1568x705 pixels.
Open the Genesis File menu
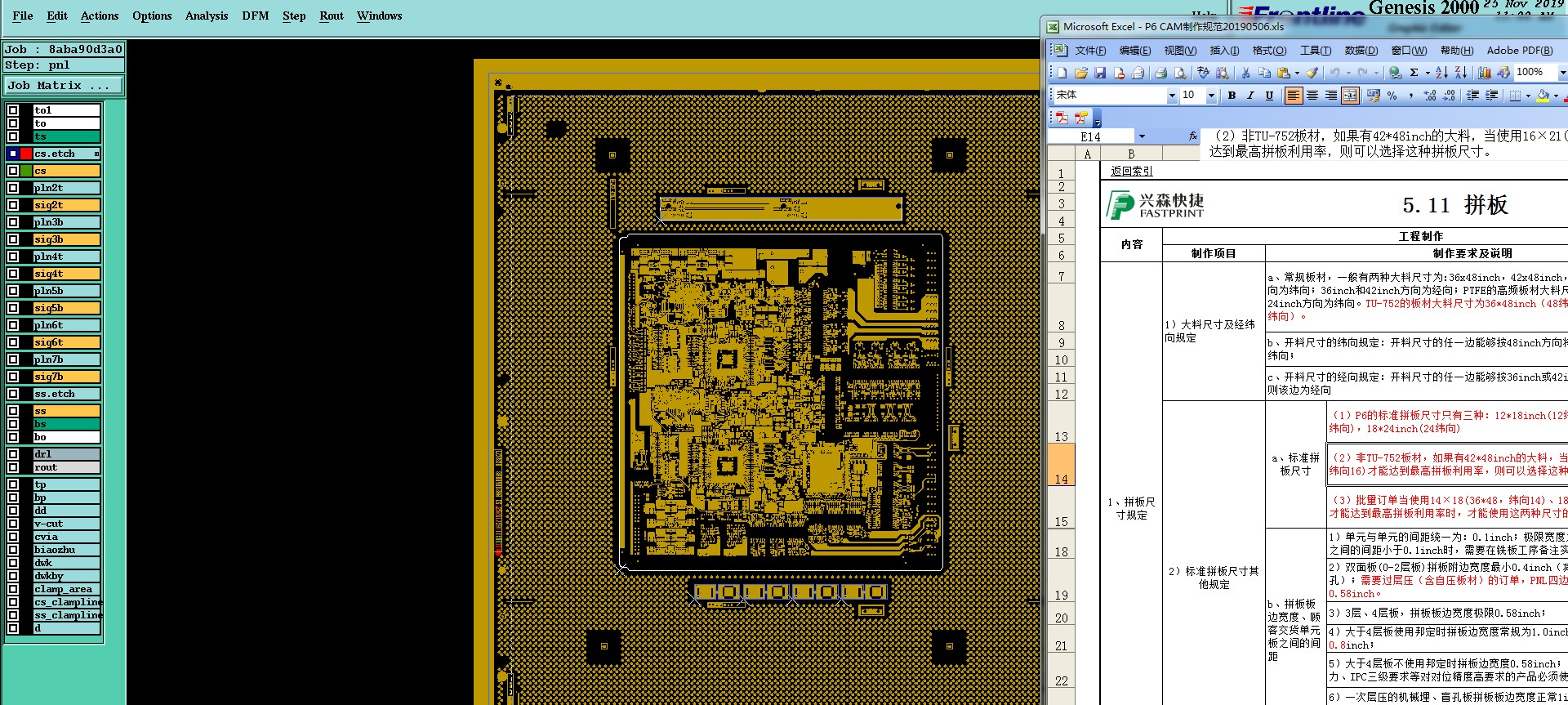point(23,16)
